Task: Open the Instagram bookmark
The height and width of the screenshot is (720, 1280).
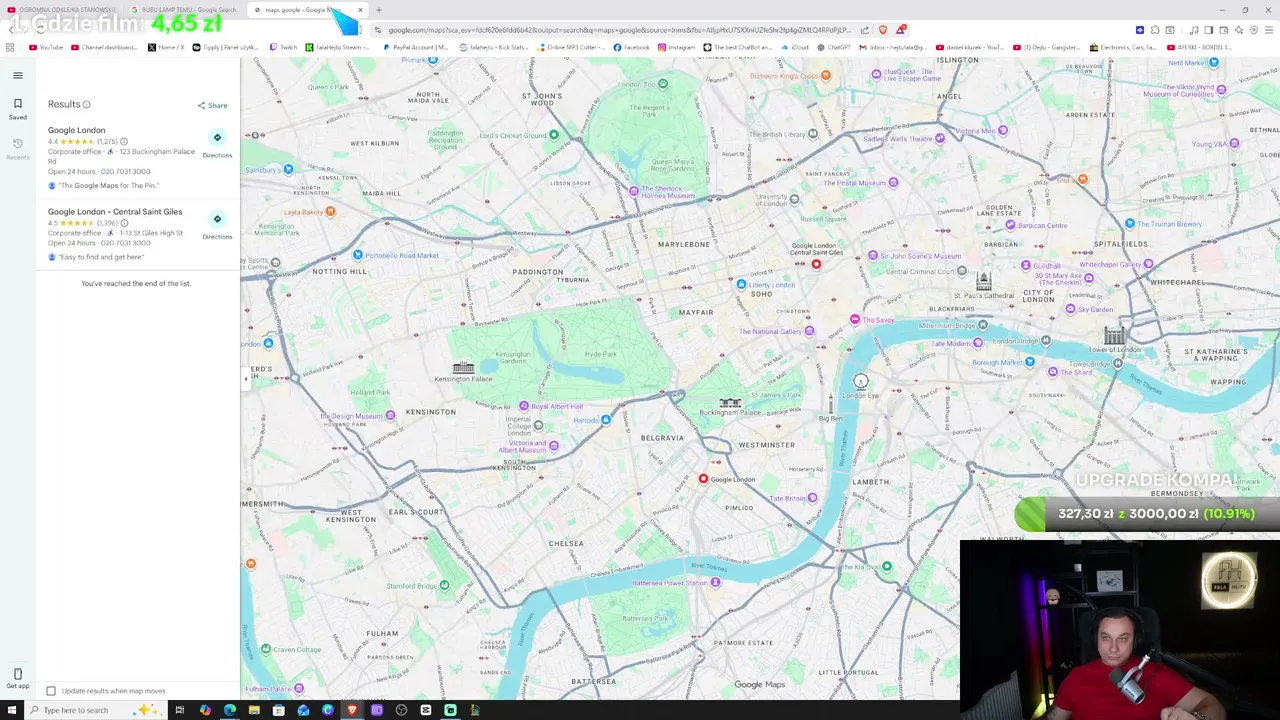Action: click(x=677, y=47)
